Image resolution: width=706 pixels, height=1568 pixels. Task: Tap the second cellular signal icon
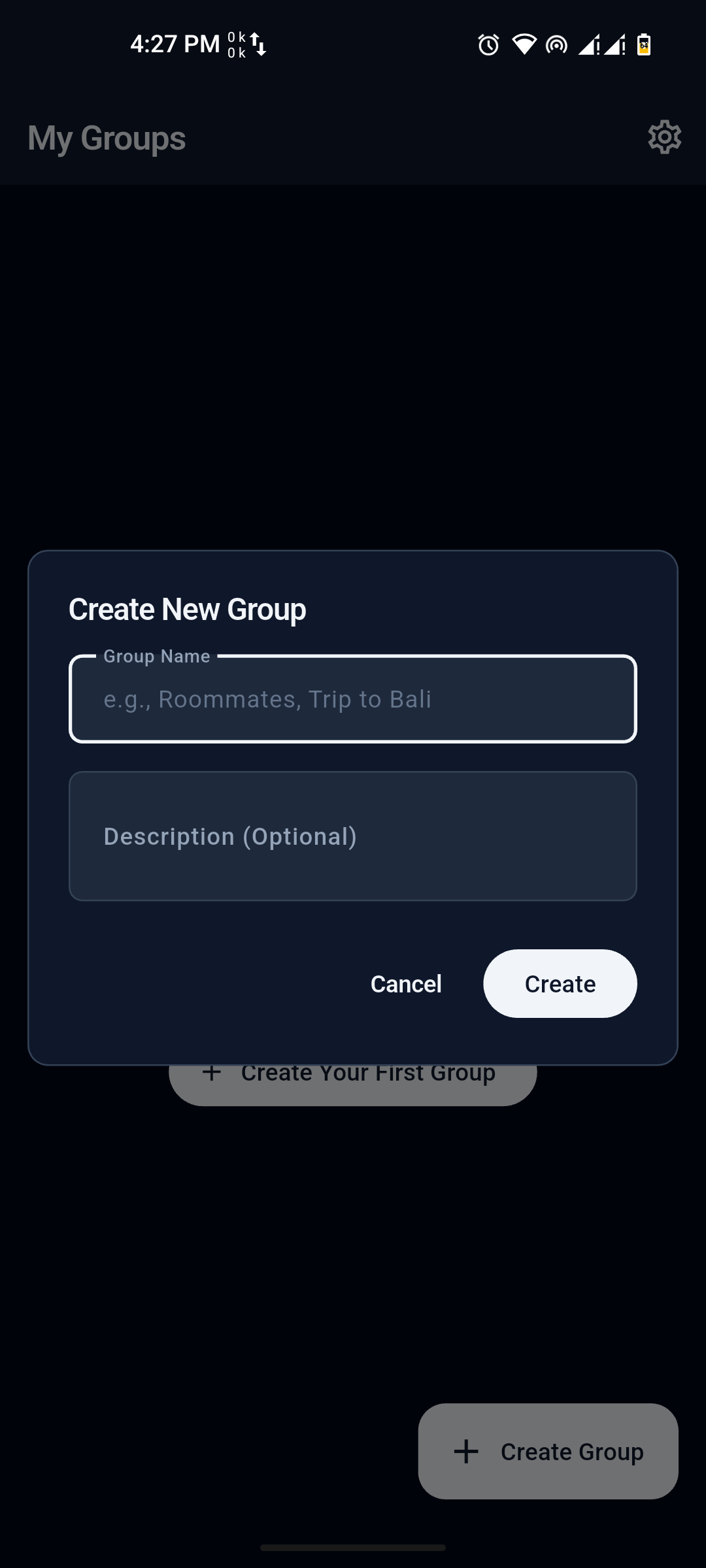614,45
